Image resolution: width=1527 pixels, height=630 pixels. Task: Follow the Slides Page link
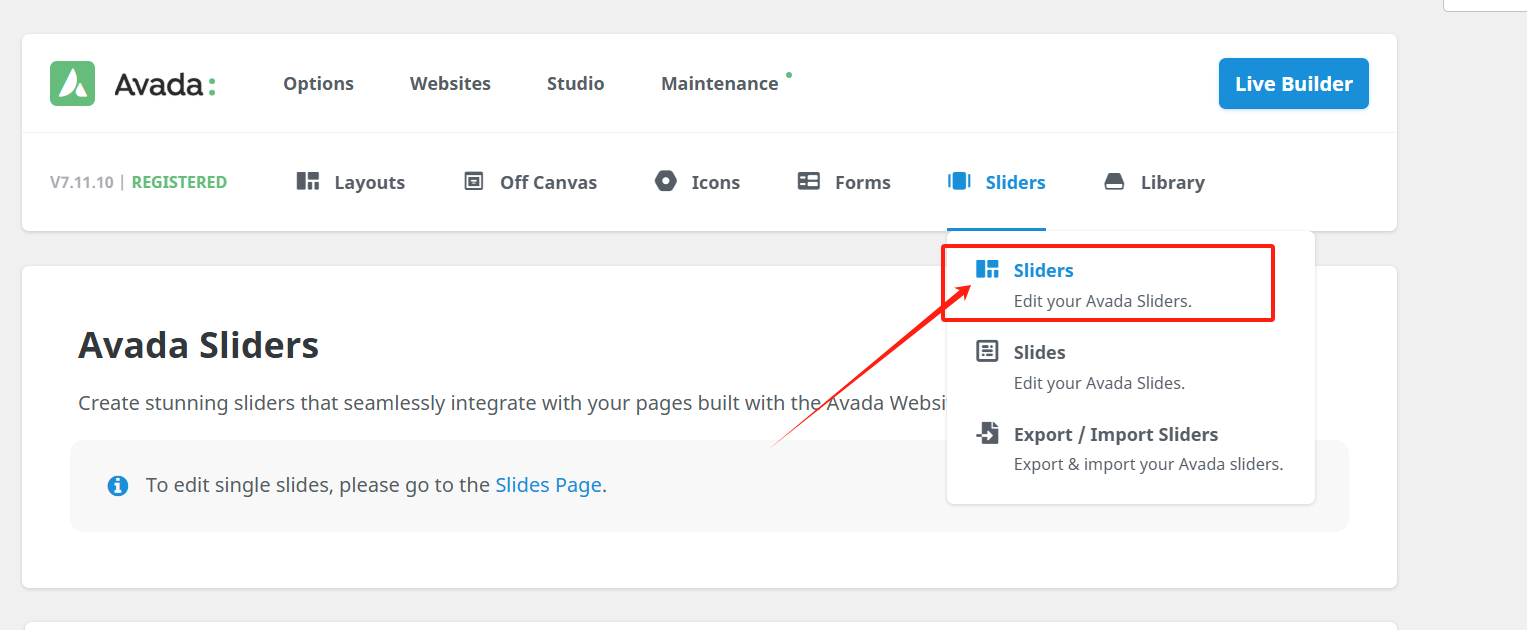click(x=548, y=485)
